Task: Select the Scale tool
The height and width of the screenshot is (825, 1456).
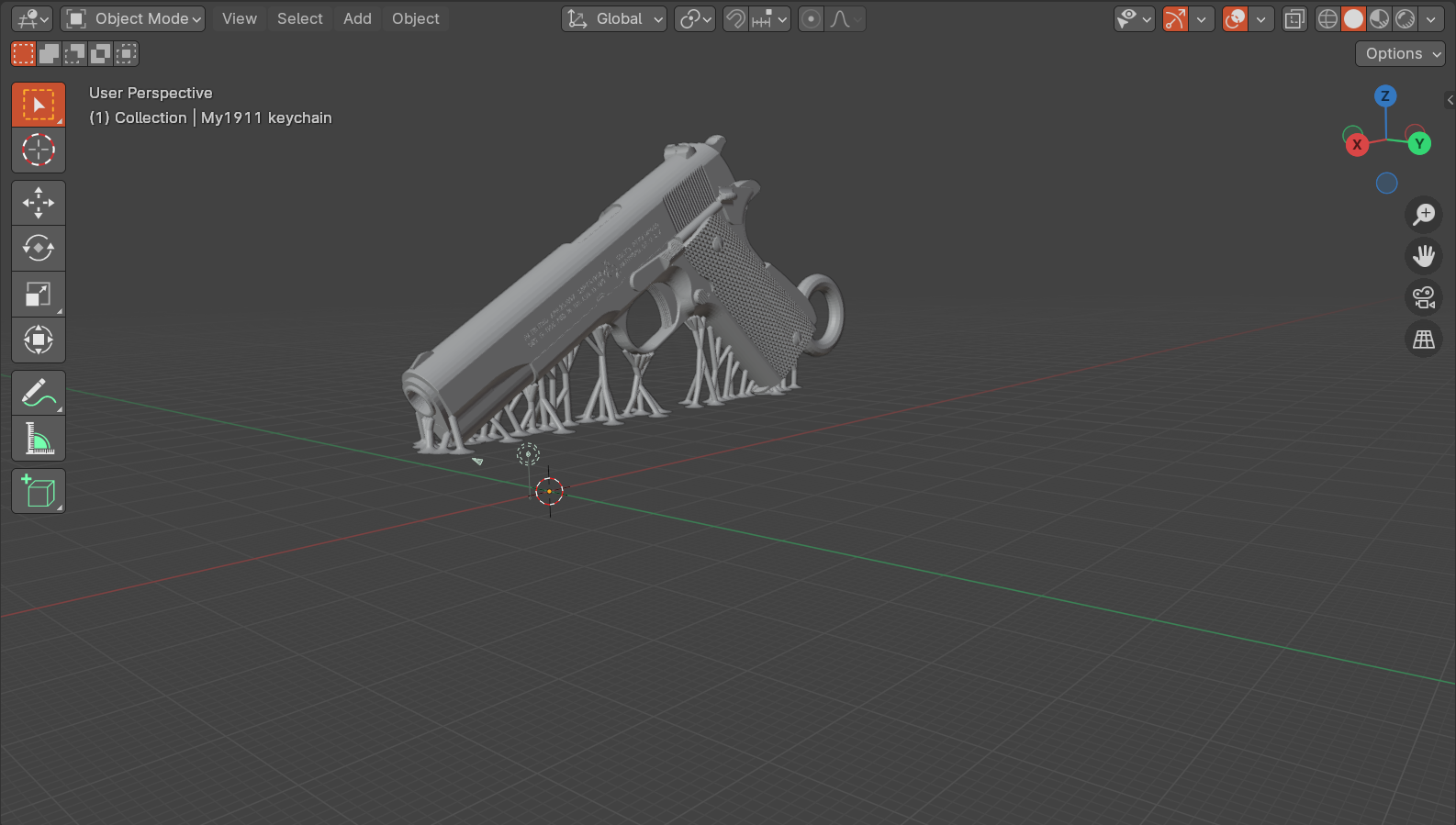Action: (39, 294)
